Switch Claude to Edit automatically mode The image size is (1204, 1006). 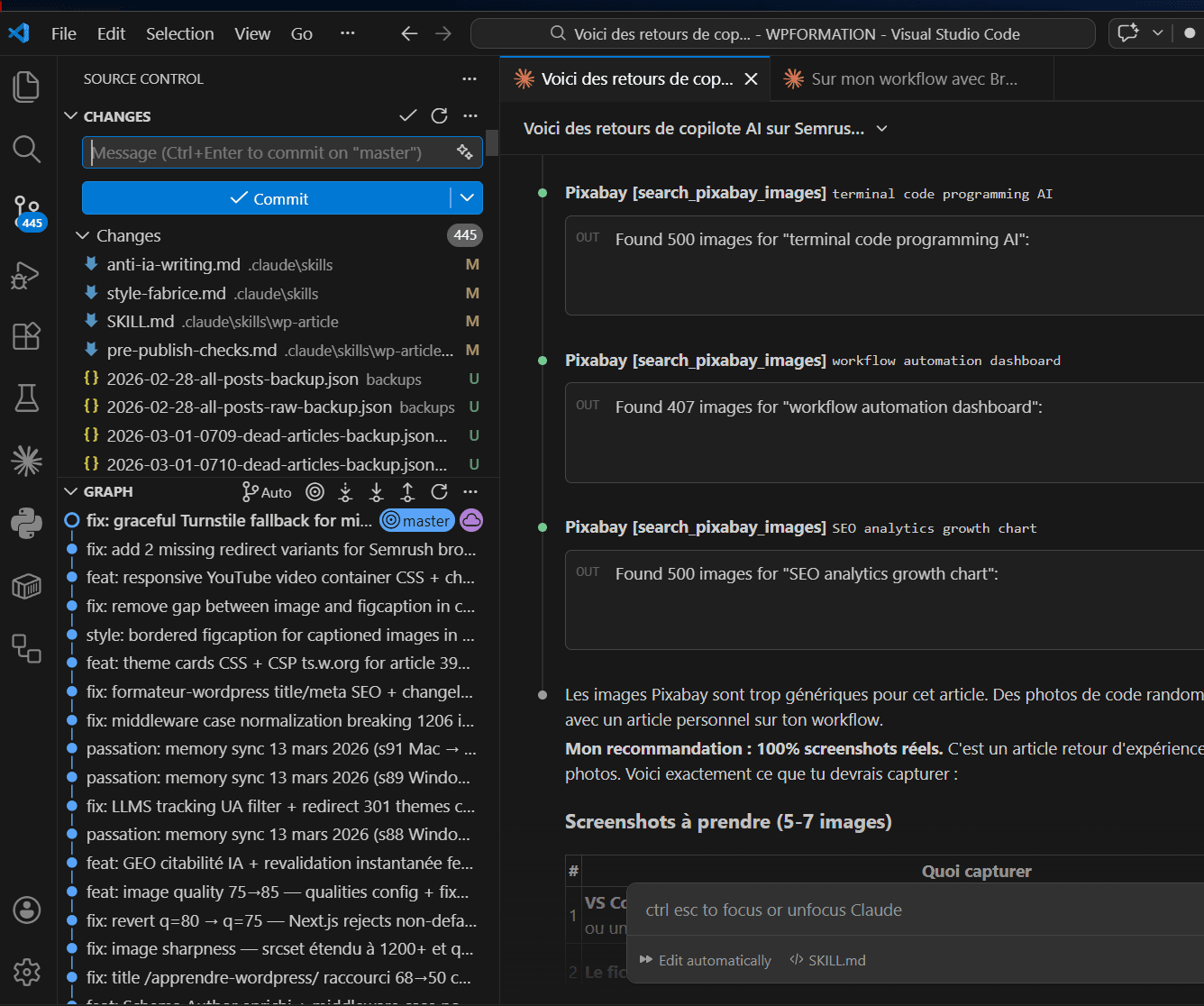tap(705, 960)
